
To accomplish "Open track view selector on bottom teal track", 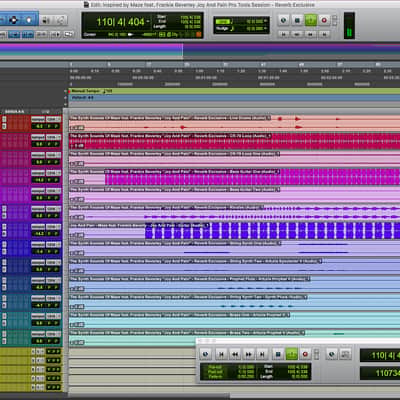I will (38, 334).
